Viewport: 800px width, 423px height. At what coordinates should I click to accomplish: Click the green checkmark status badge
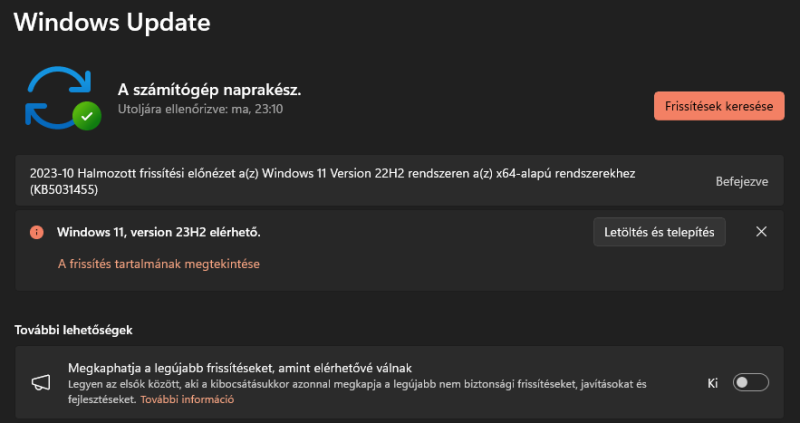tap(87, 116)
